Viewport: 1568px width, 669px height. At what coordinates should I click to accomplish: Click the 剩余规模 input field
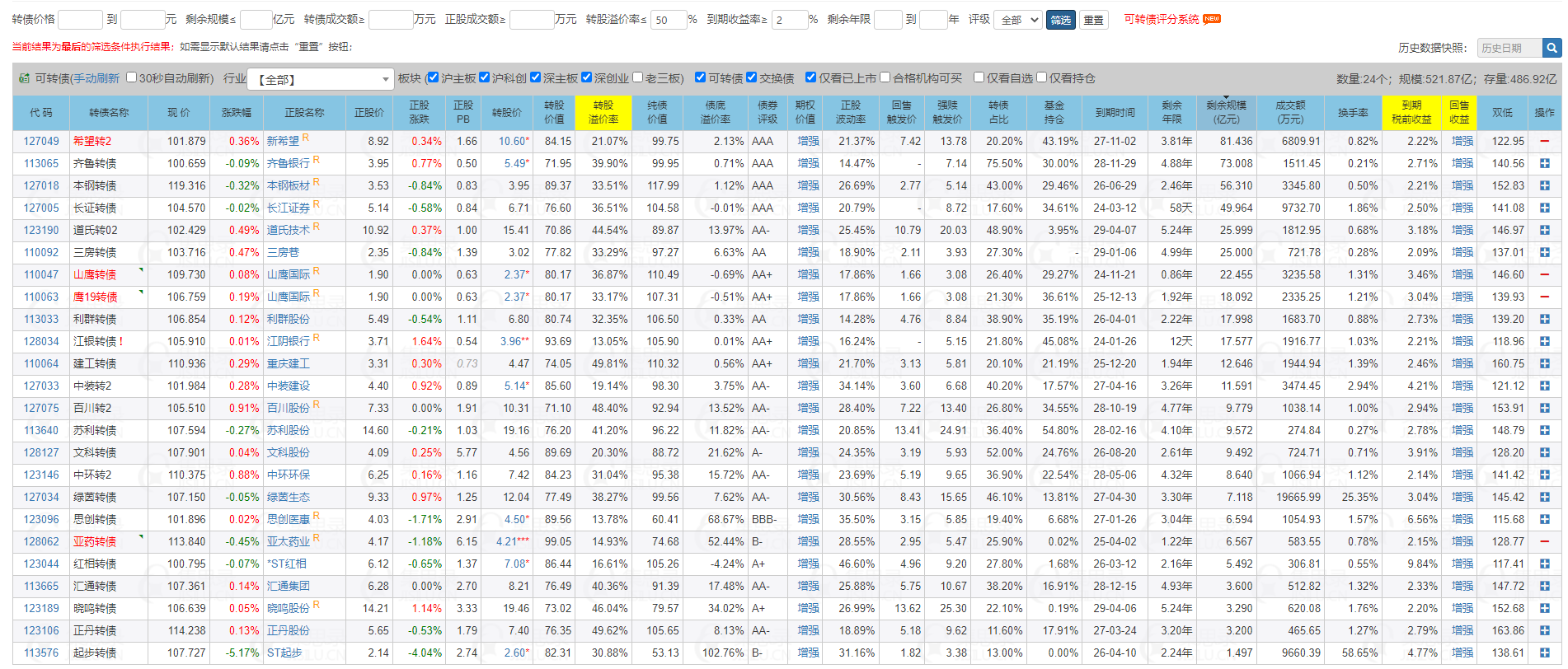click(x=256, y=20)
